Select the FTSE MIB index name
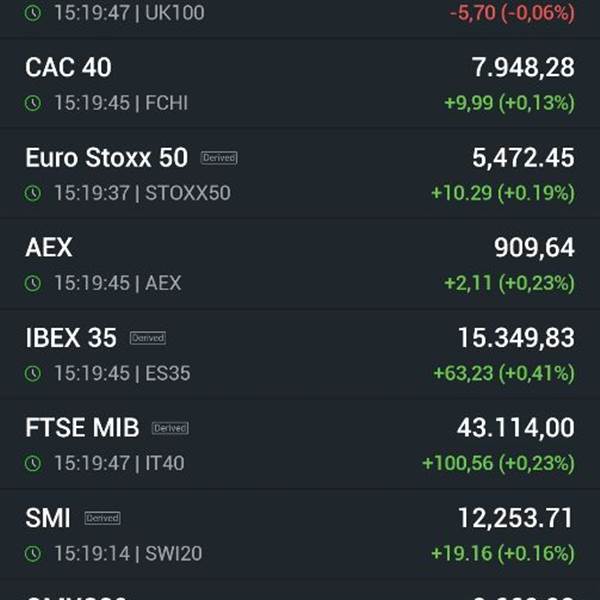The height and width of the screenshot is (600, 600). [82, 428]
